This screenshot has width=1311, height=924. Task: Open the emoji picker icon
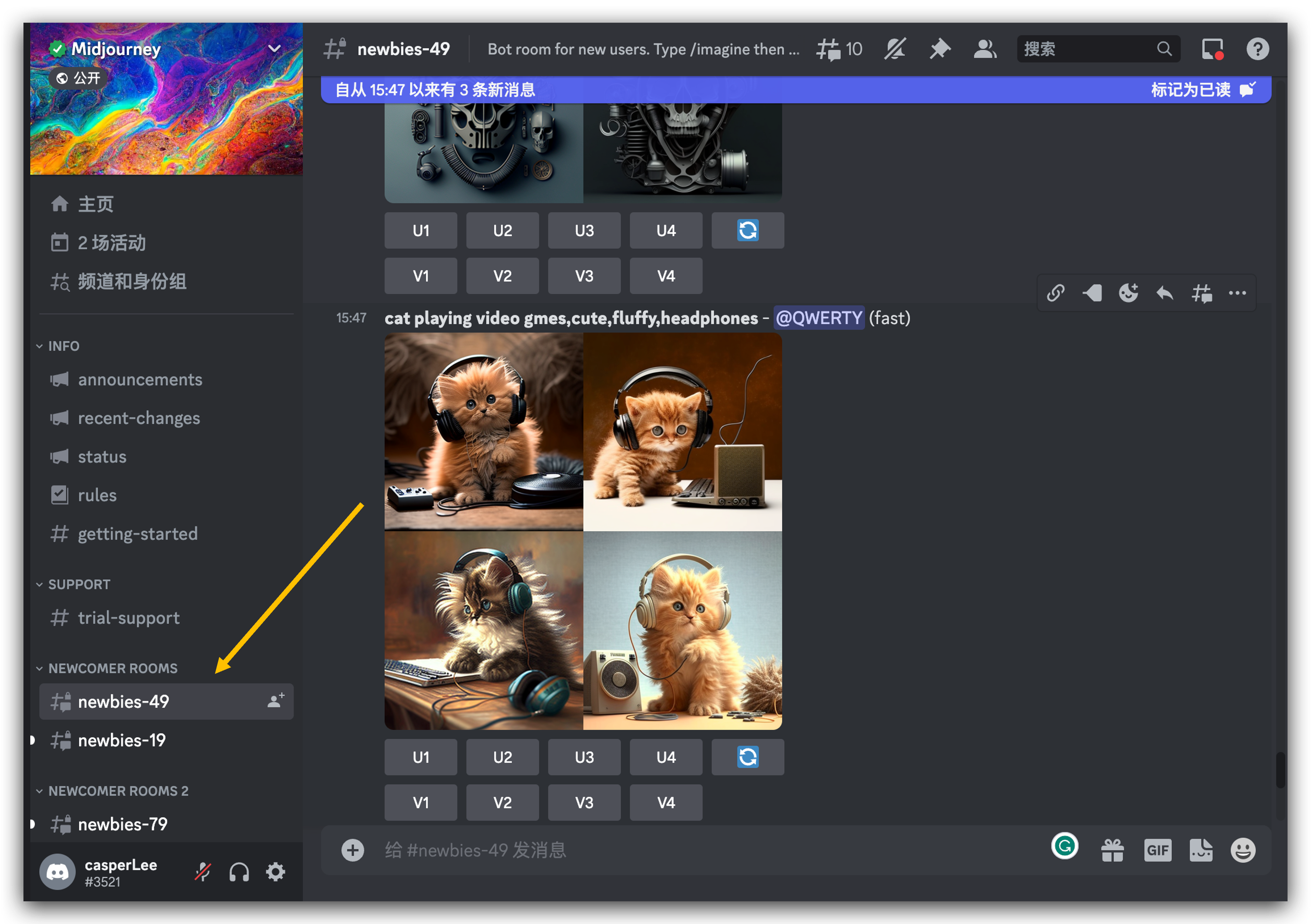click(x=1243, y=850)
